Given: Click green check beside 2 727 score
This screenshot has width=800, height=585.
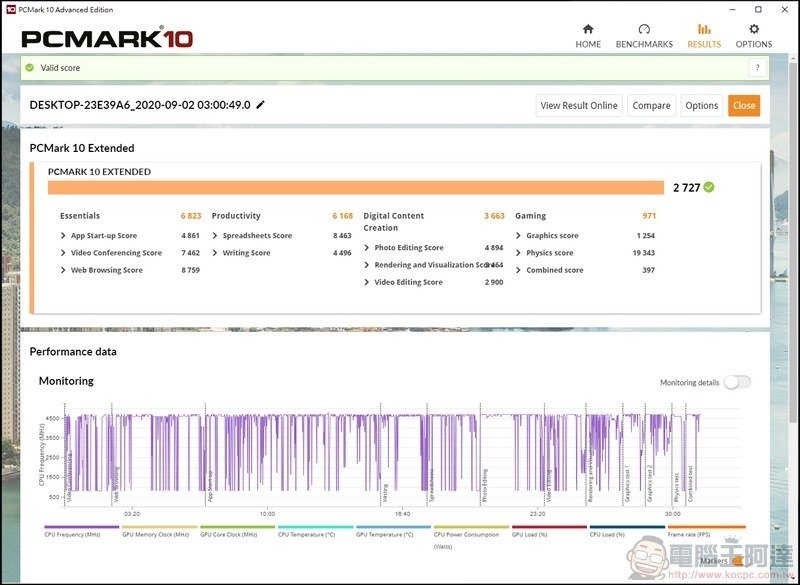Looking at the screenshot, I should click(709, 187).
